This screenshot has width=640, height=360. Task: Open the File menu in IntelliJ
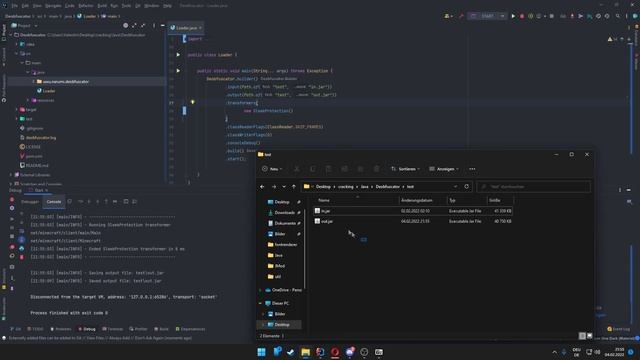pyautogui.click(x=15, y=6)
